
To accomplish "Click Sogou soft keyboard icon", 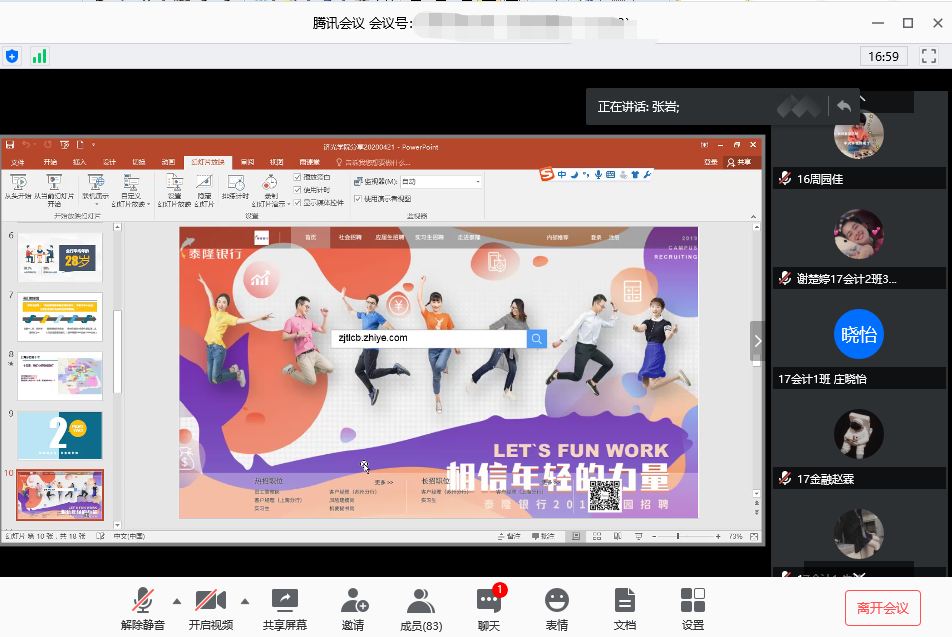I will click(x=610, y=174).
